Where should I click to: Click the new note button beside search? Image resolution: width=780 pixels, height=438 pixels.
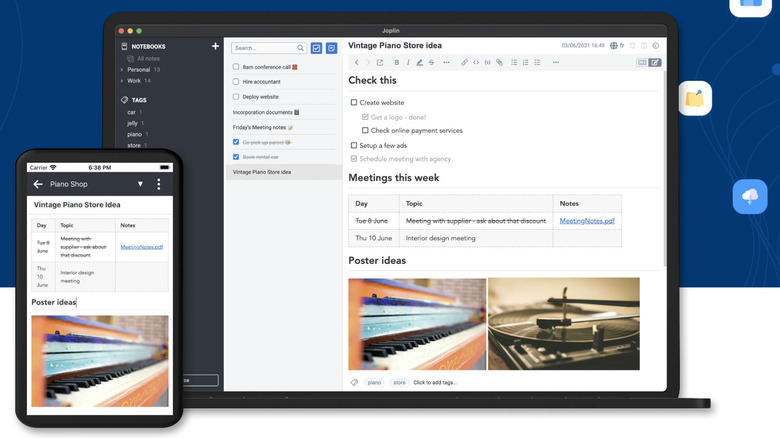(x=331, y=48)
